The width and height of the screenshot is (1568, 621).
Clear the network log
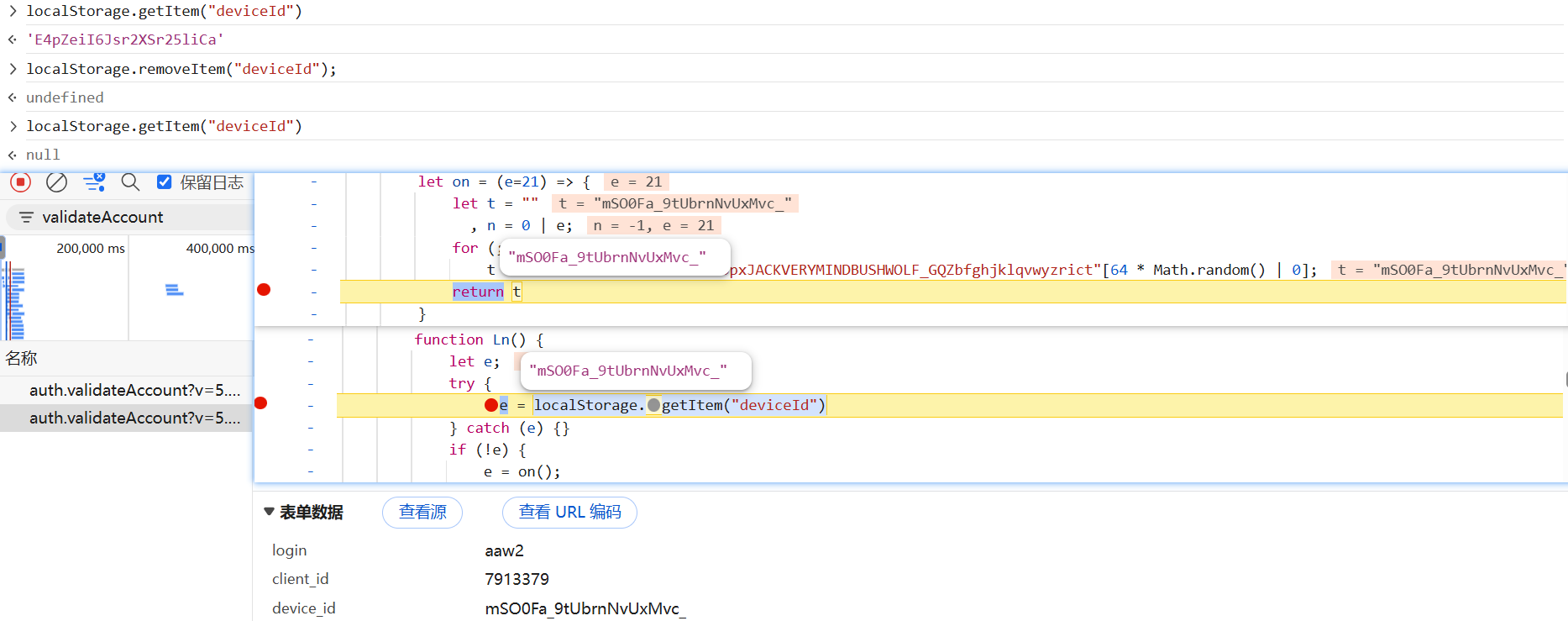coord(56,182)
